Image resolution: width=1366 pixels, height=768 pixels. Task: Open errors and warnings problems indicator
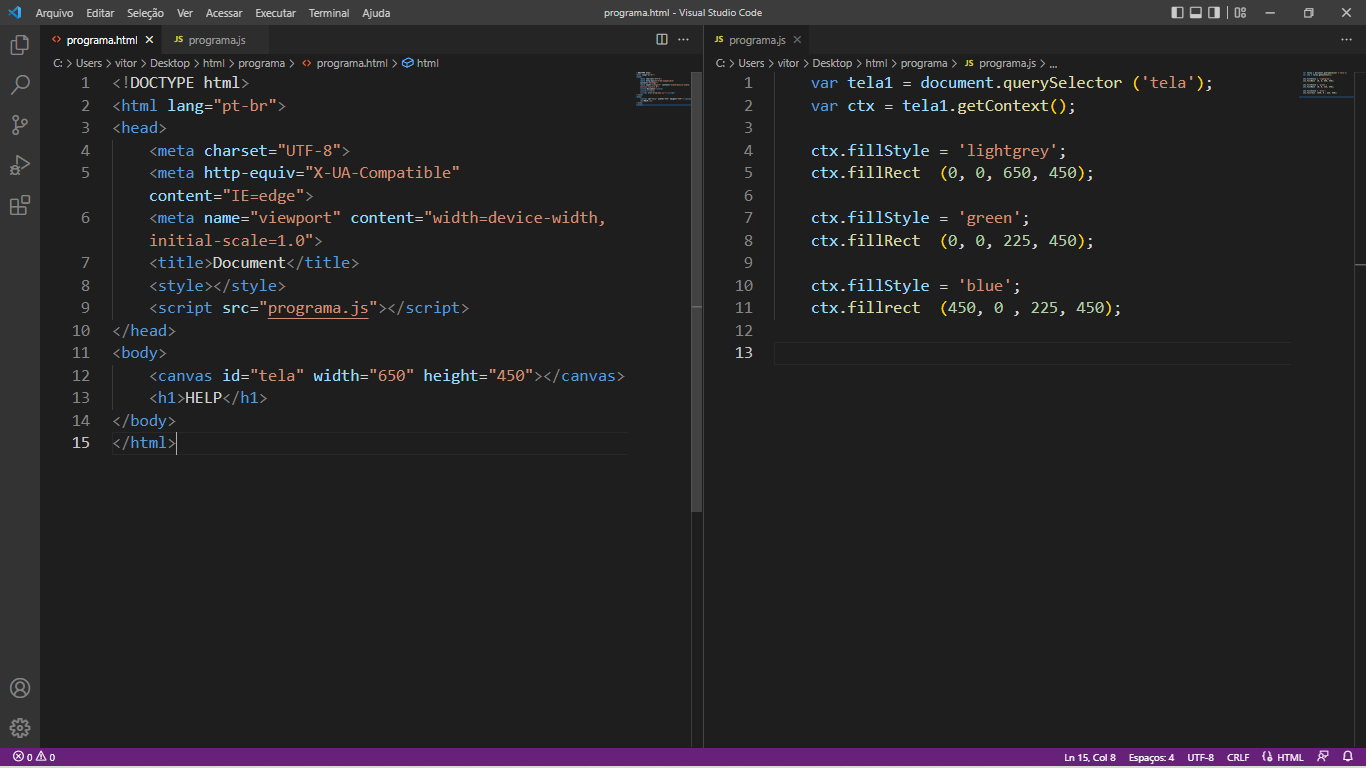(x=34, y=757)
